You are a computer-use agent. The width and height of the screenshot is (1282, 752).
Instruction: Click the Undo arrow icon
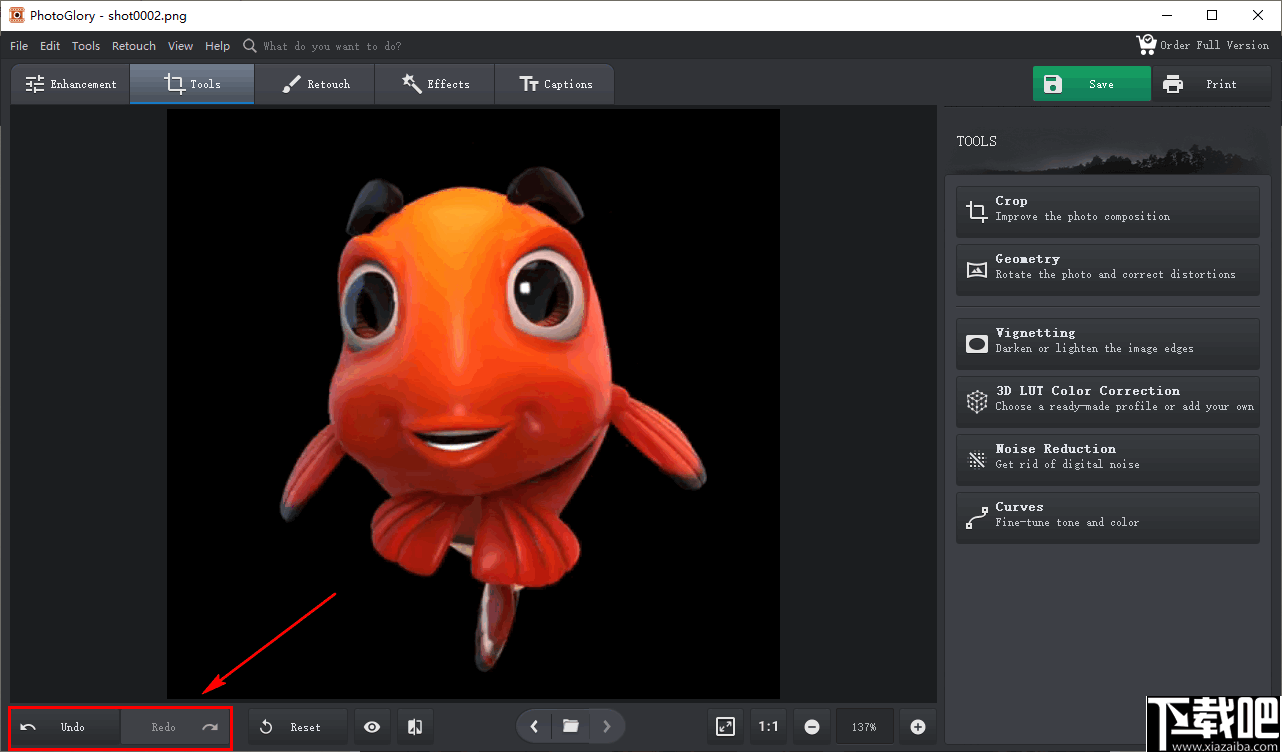coord(28,727)
